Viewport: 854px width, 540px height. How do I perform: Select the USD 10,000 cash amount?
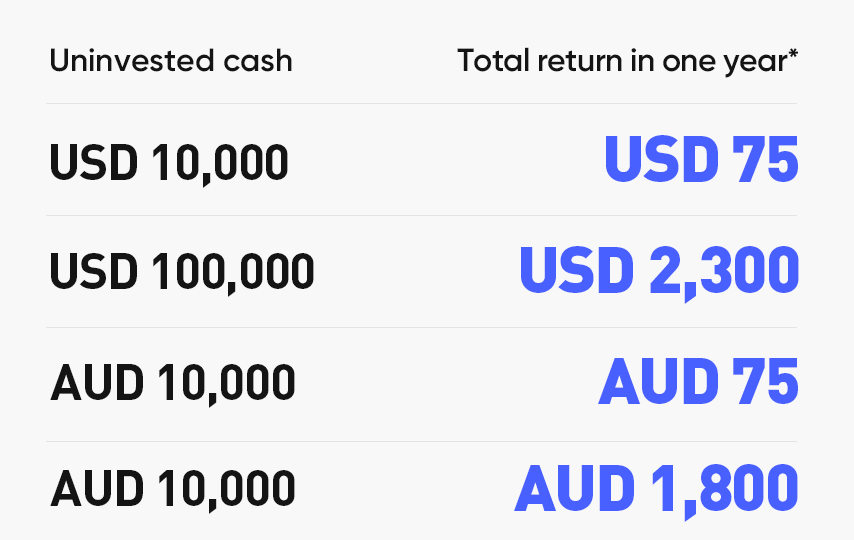tap(169, 162)
